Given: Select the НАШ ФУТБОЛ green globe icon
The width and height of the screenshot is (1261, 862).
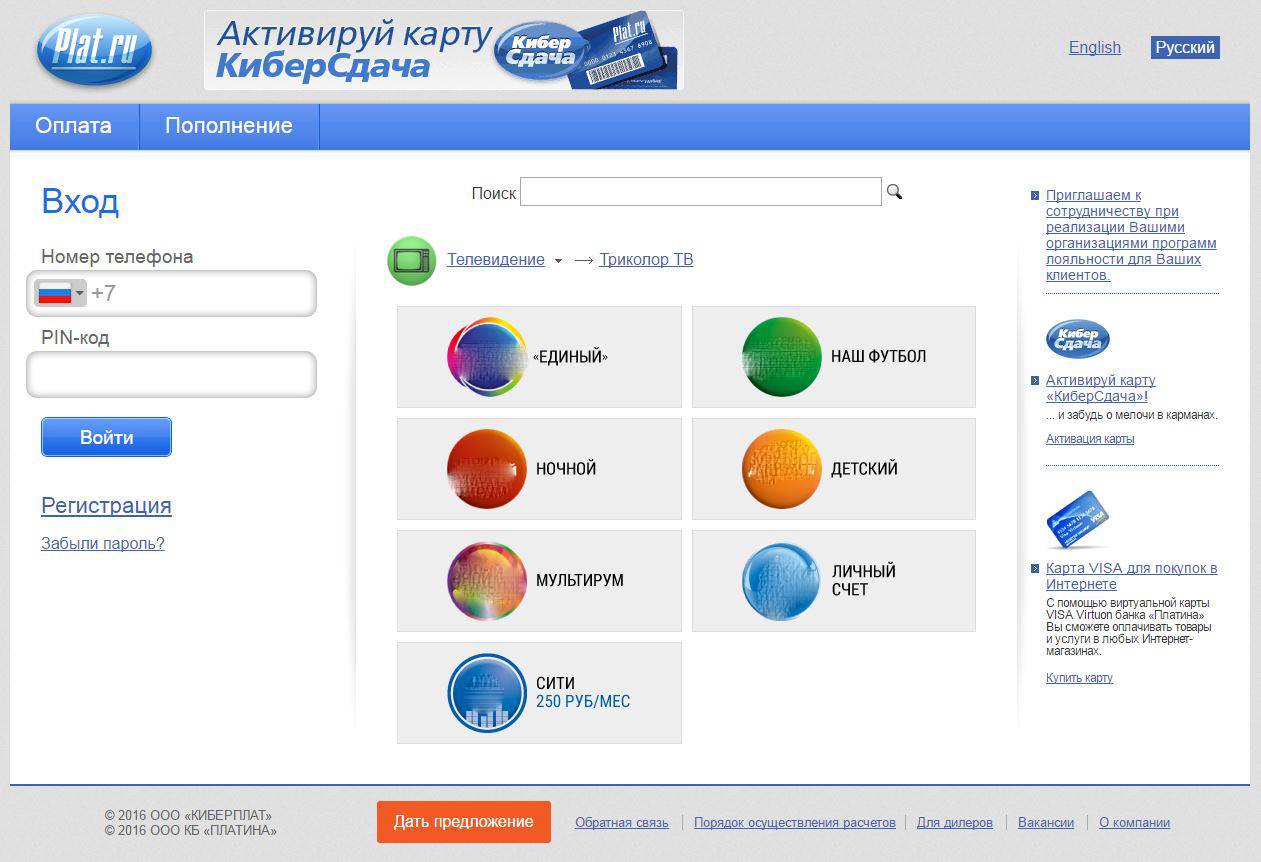Looking at the screenshot, I should pos(782,357).
